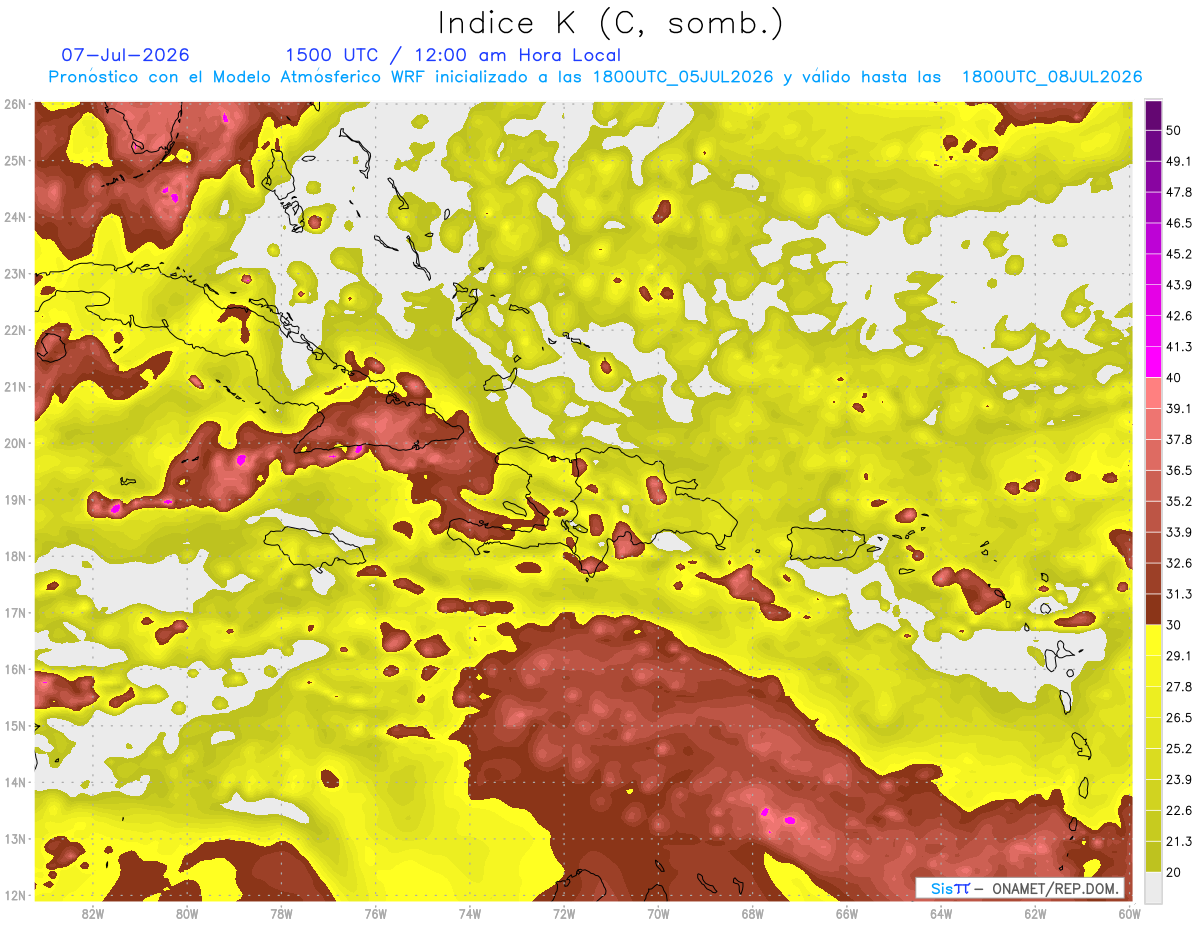Click the colorbar value "29.1"

click(x=1178, y=655)
